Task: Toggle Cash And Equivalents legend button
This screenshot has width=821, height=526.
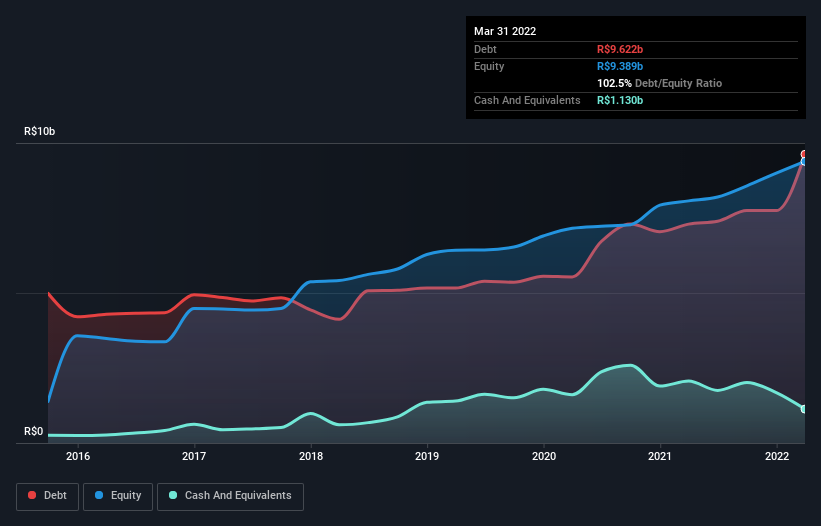Action: 230,496
